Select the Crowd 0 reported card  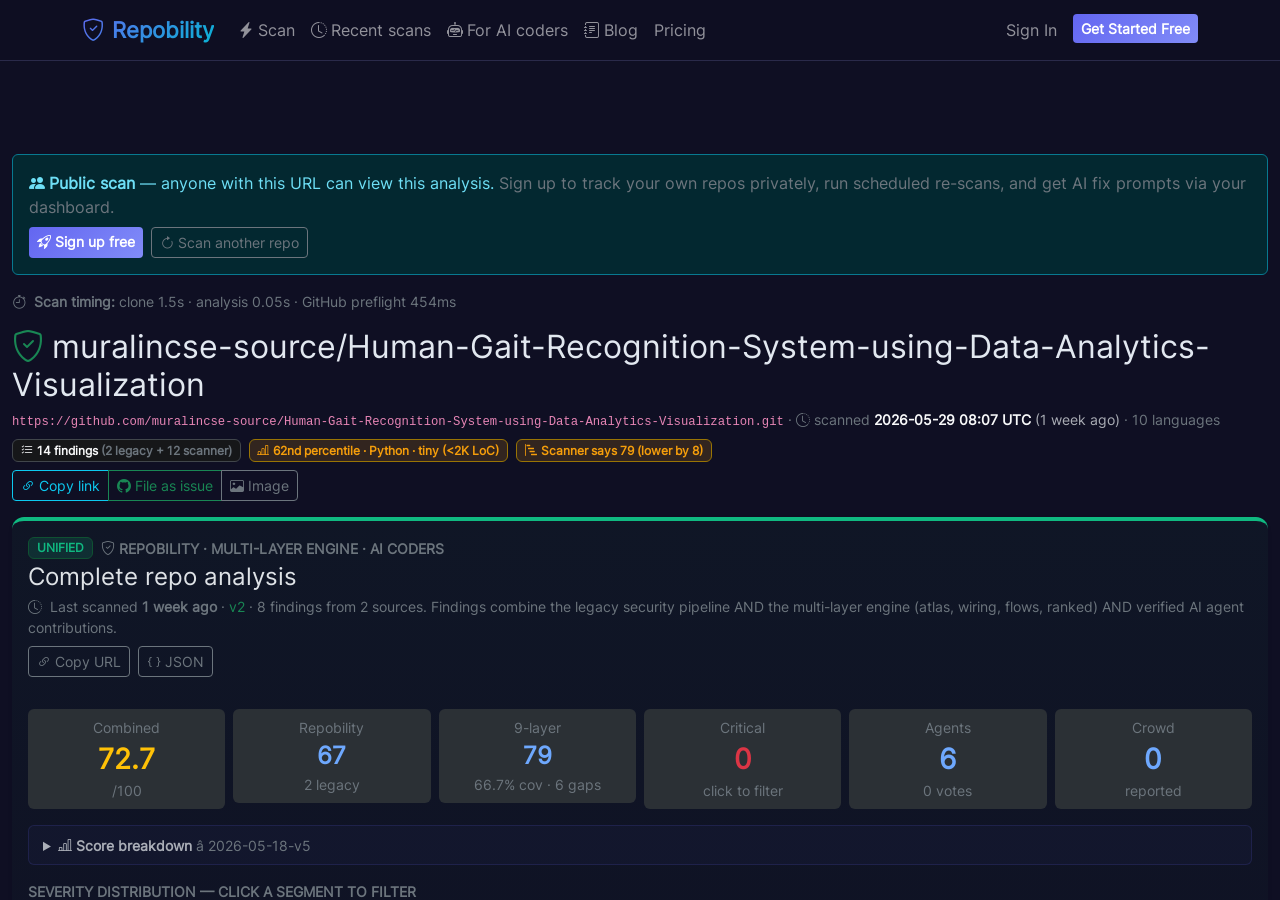(x=1153, y=759)
